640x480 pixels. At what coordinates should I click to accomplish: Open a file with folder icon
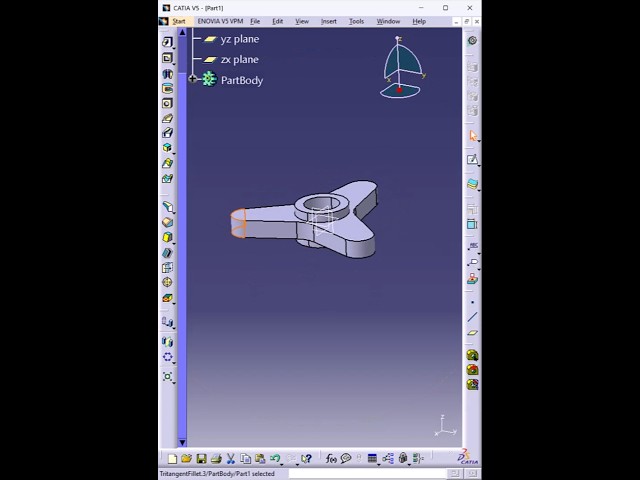pyautogui.click(x=187, y=459)
